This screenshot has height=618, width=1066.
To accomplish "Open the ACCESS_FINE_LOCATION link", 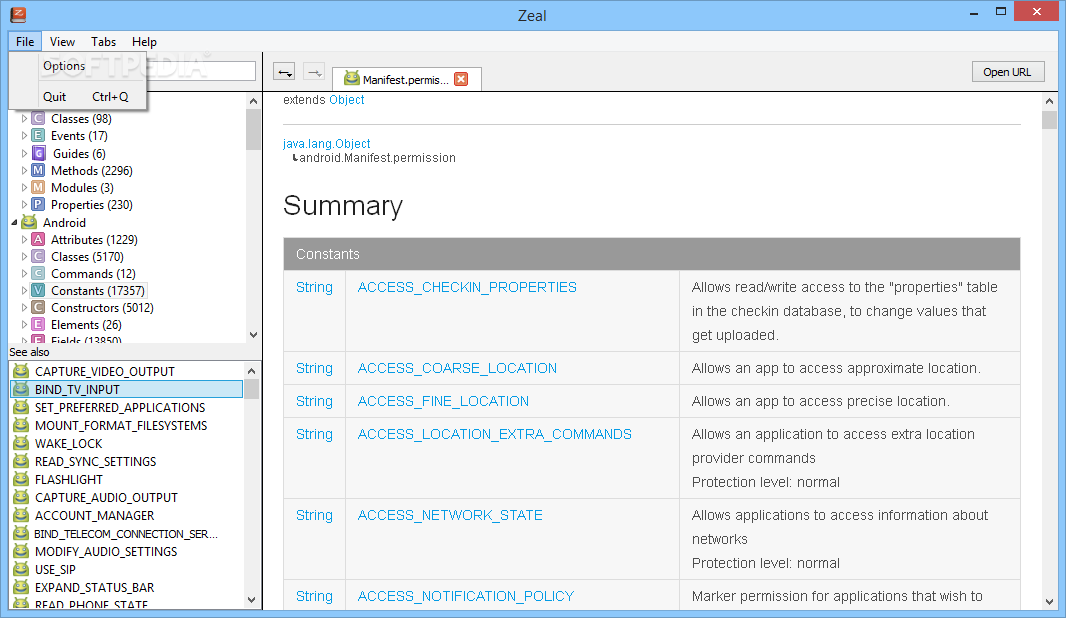I will [443, 401].
